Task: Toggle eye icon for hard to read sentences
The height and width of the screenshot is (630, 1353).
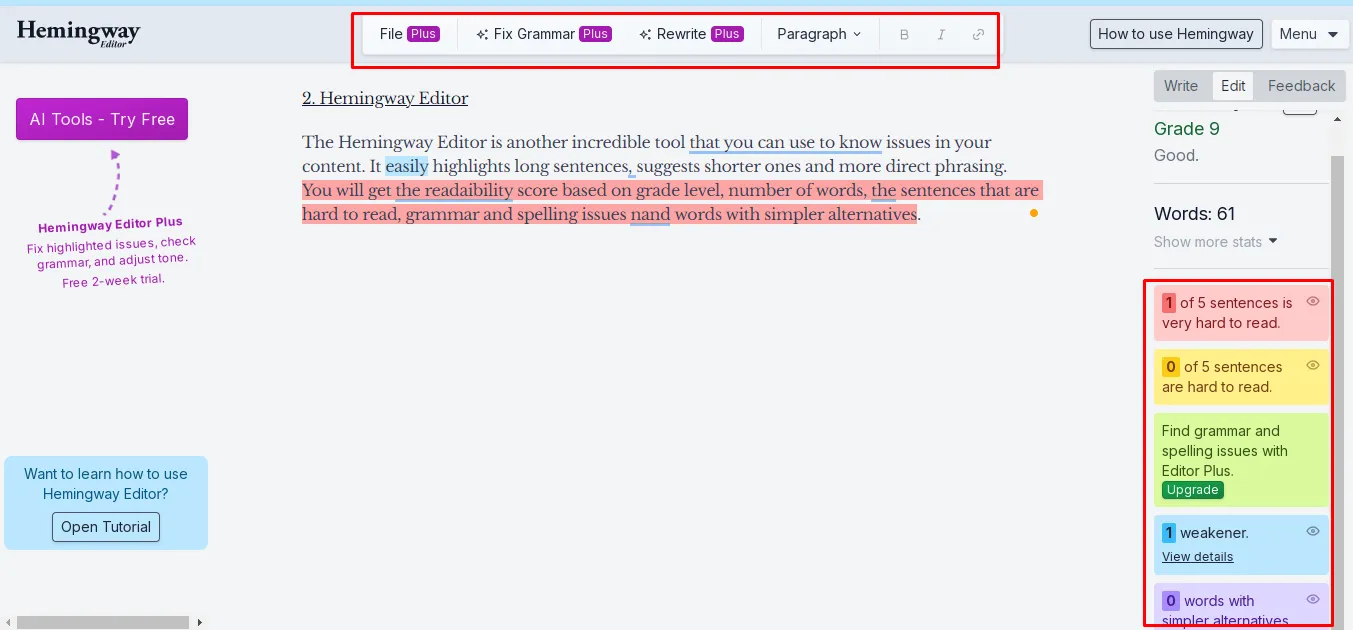Action: coord(1313,365)
